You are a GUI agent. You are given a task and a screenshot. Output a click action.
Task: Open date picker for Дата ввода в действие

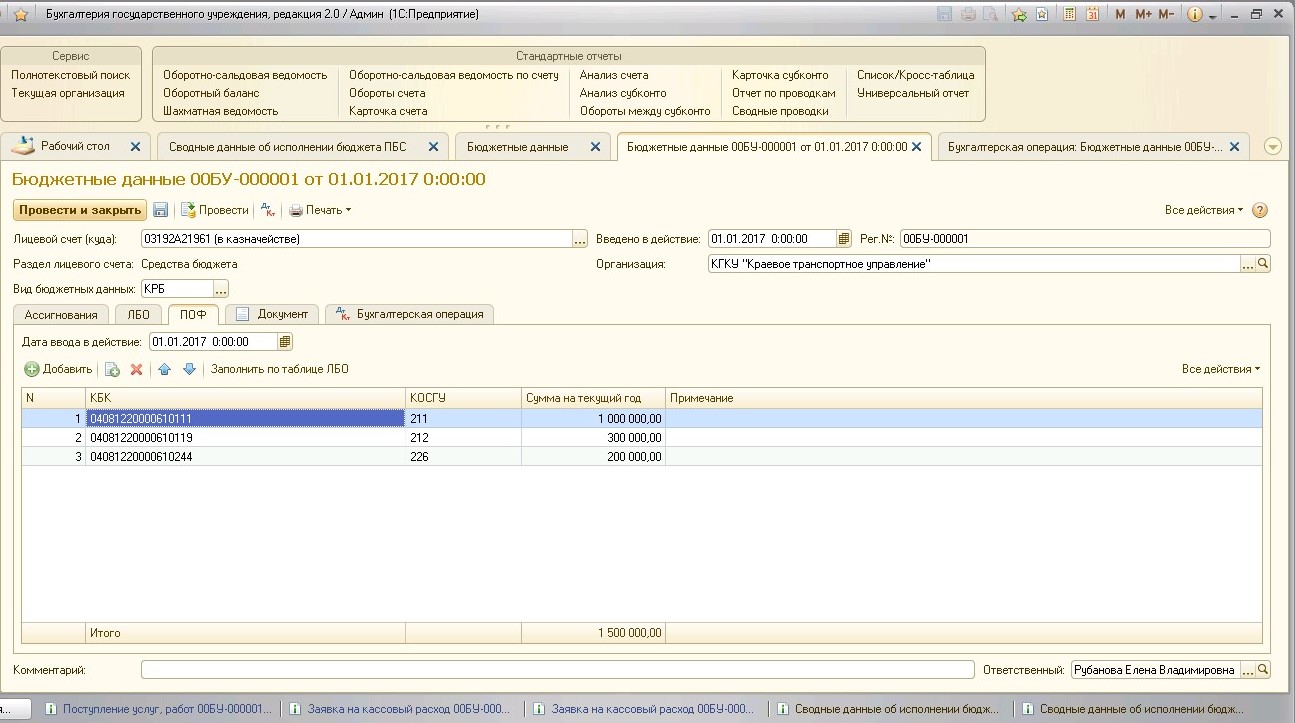(285, 342)
